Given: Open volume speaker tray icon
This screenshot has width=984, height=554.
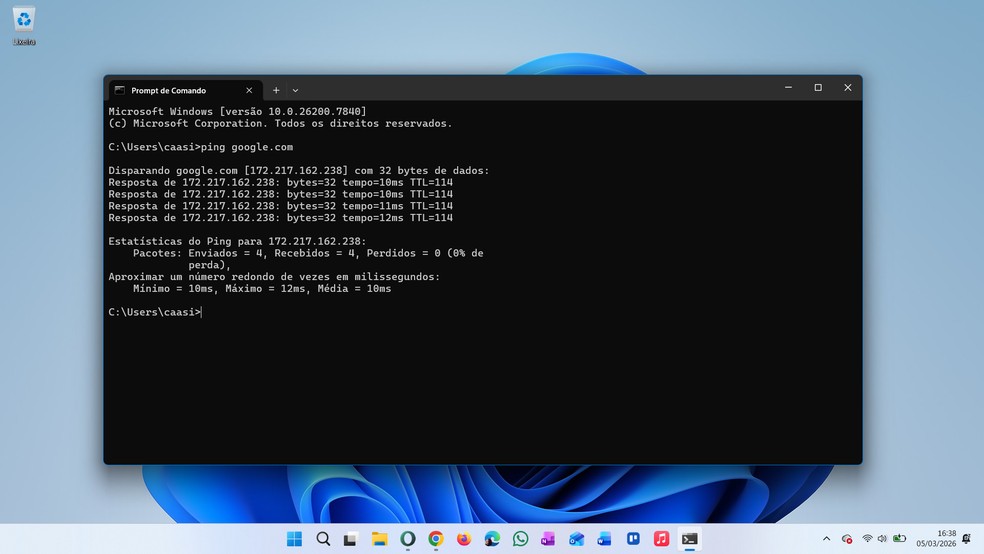Looking at the screenshot, I should (882, 539).
